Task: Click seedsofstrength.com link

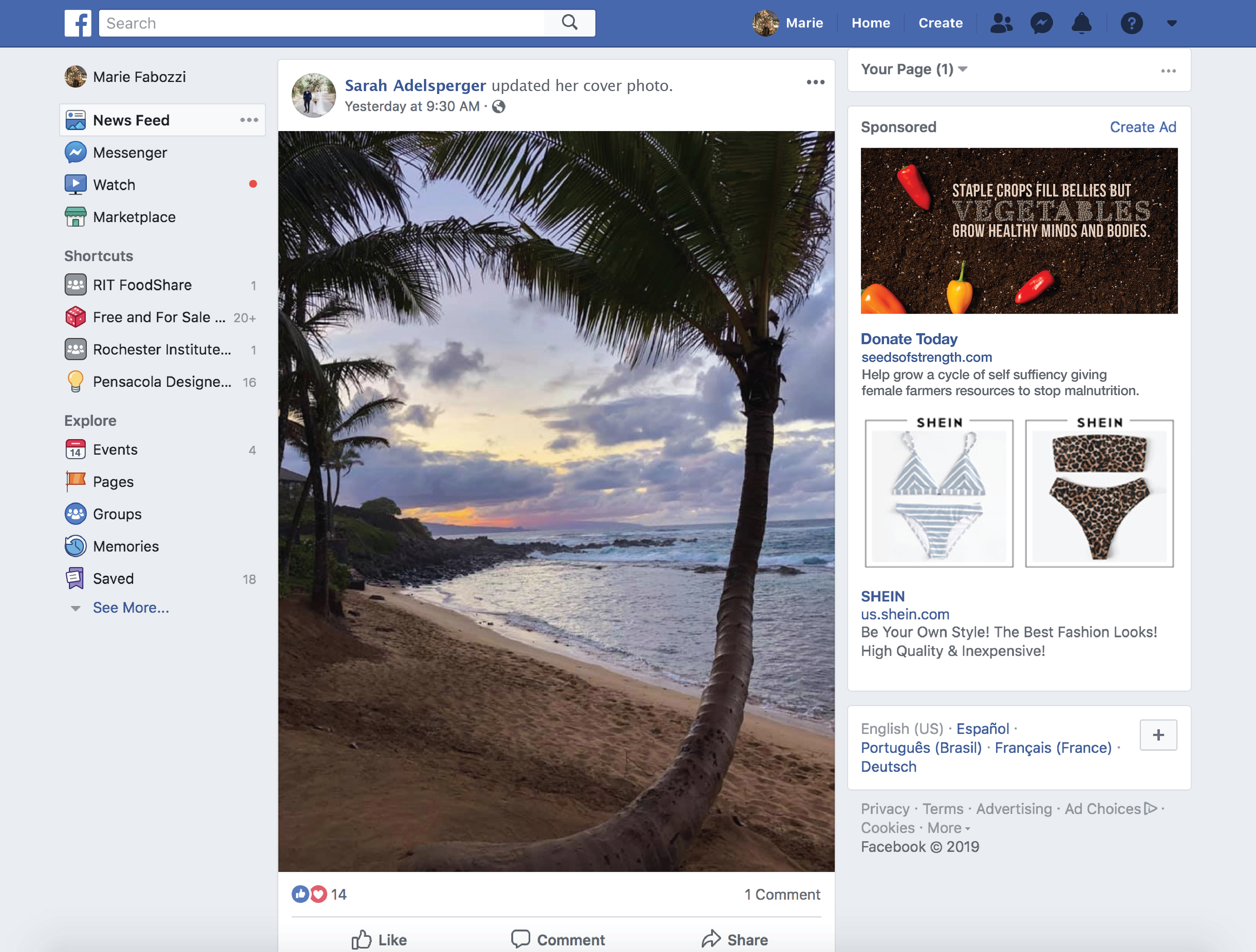Action: [x=927, y=357]
